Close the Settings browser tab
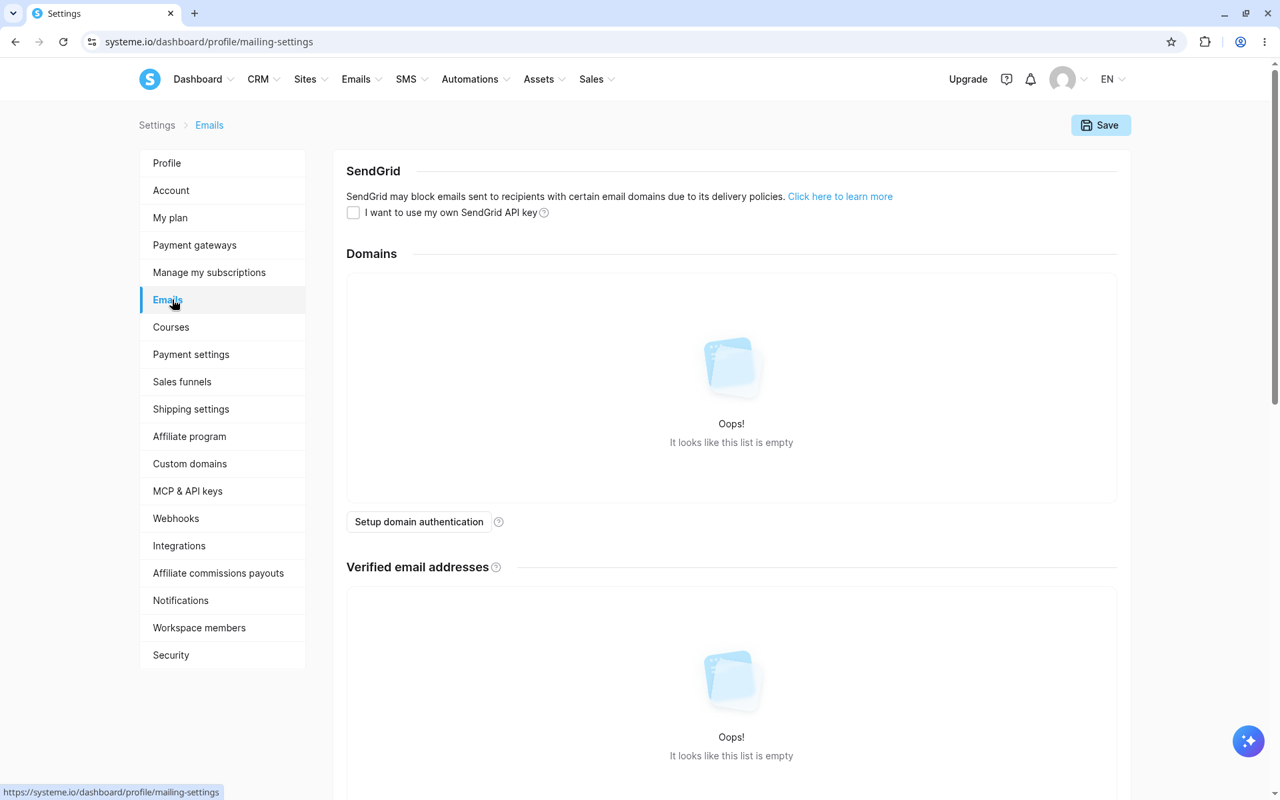This screenshot has height=800, width=1280. (x=170, y=14)
